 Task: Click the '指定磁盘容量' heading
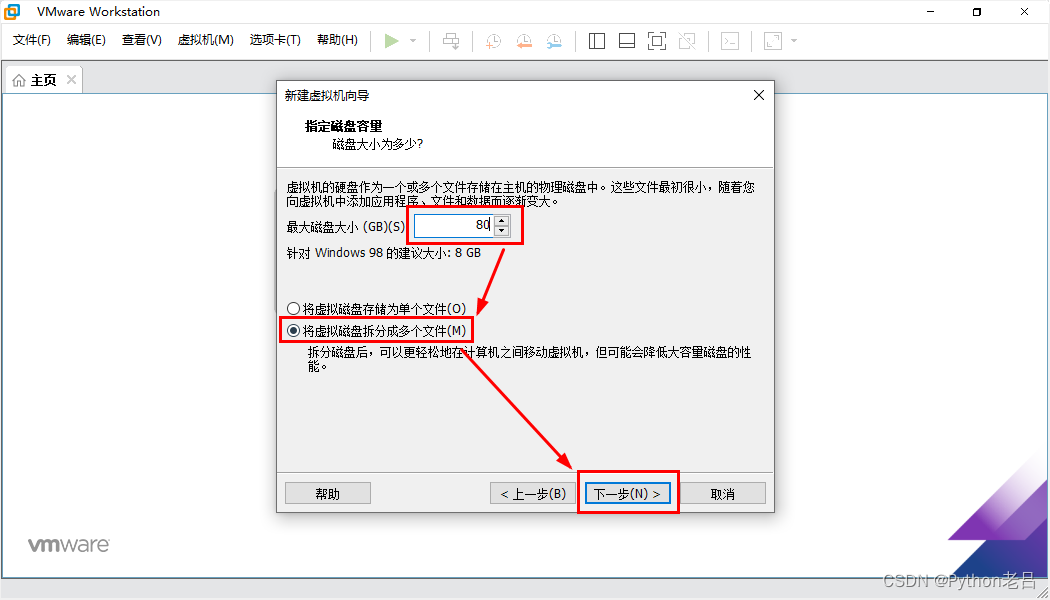click(x=344, y=127)
